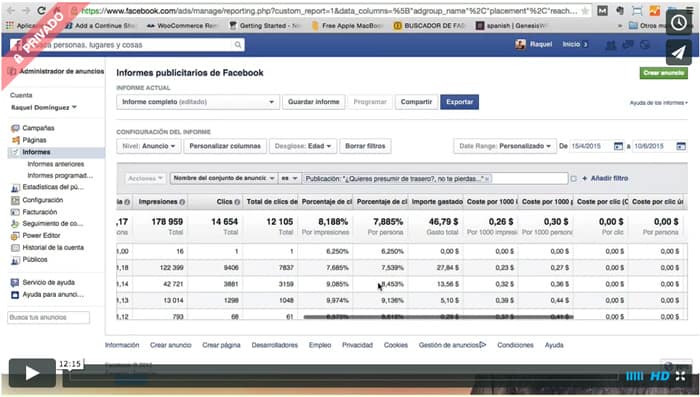Open Seguimiento de conversiones sidebar item

point(53,224)
